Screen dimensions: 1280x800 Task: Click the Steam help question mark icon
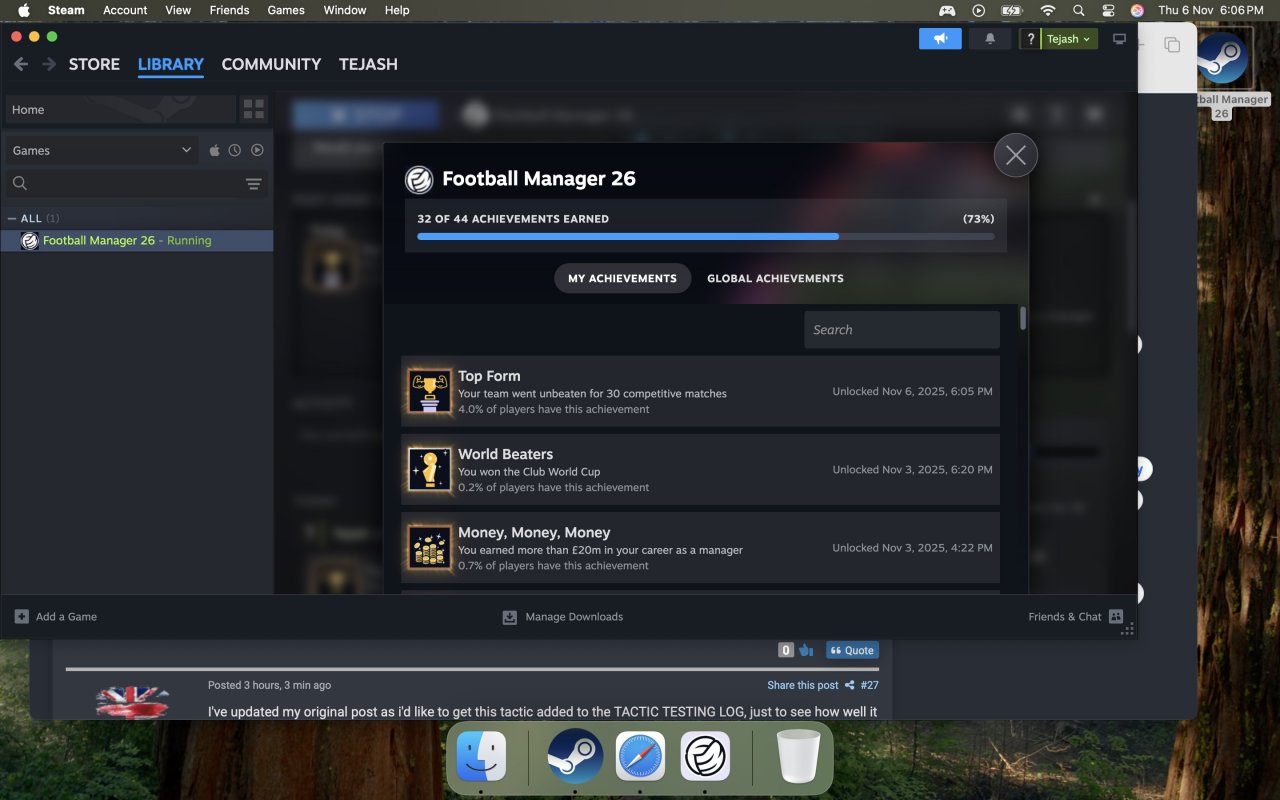[x=1031, y=39]
